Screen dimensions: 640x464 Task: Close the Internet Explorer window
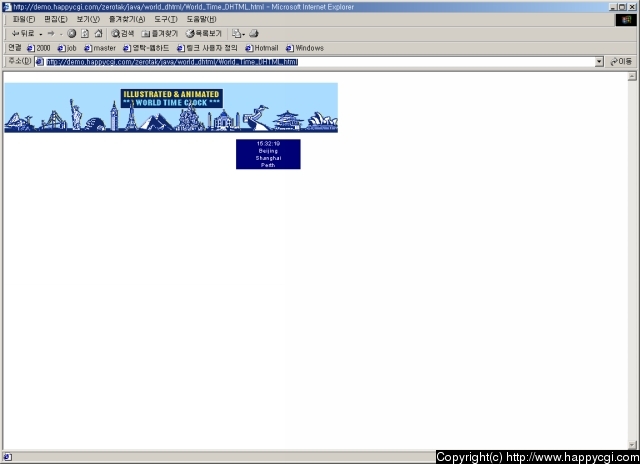[631, 7]
